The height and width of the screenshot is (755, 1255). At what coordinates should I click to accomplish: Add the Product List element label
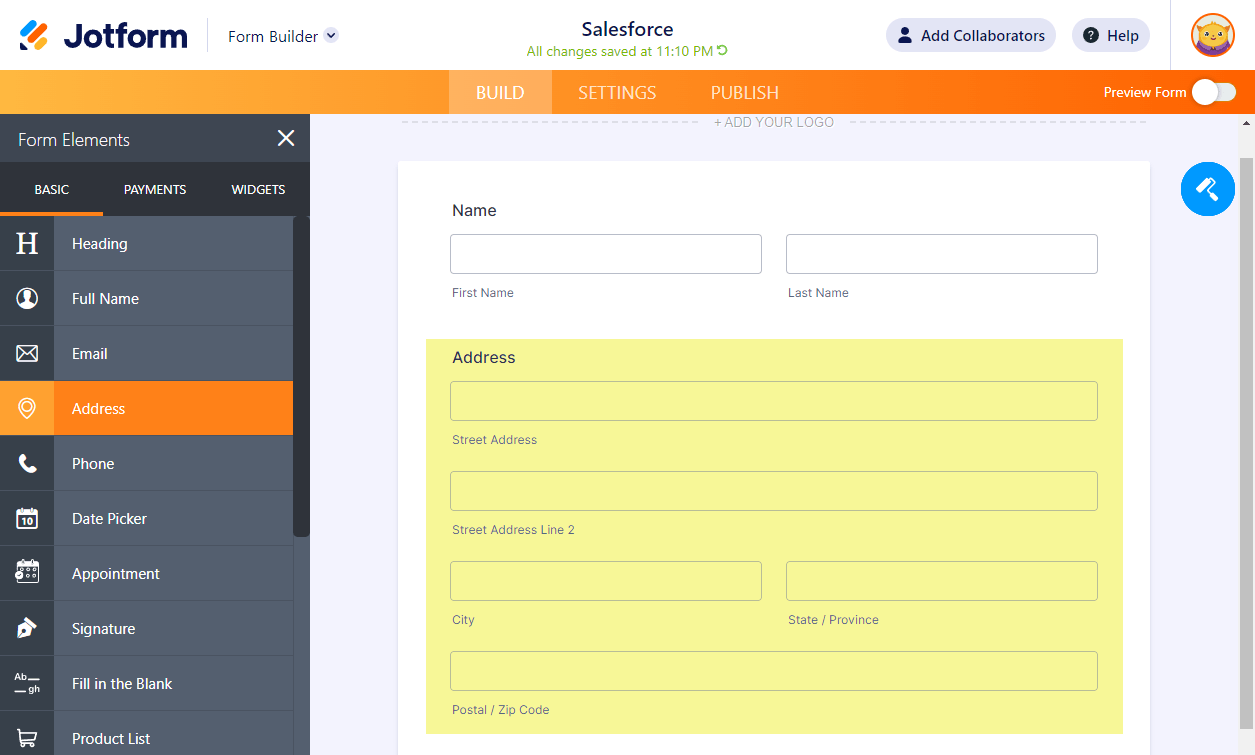point(111,738)
